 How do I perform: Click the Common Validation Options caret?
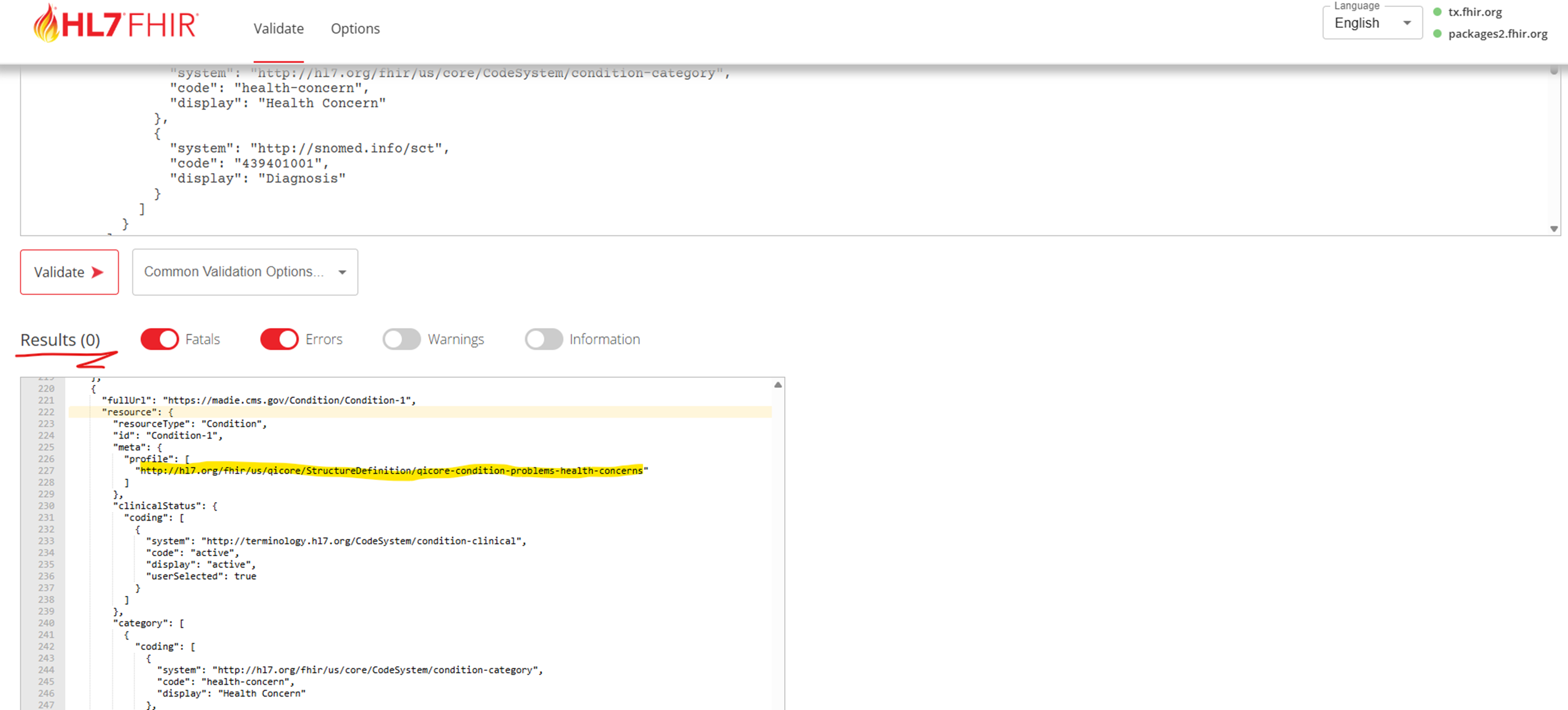(342, 272)
